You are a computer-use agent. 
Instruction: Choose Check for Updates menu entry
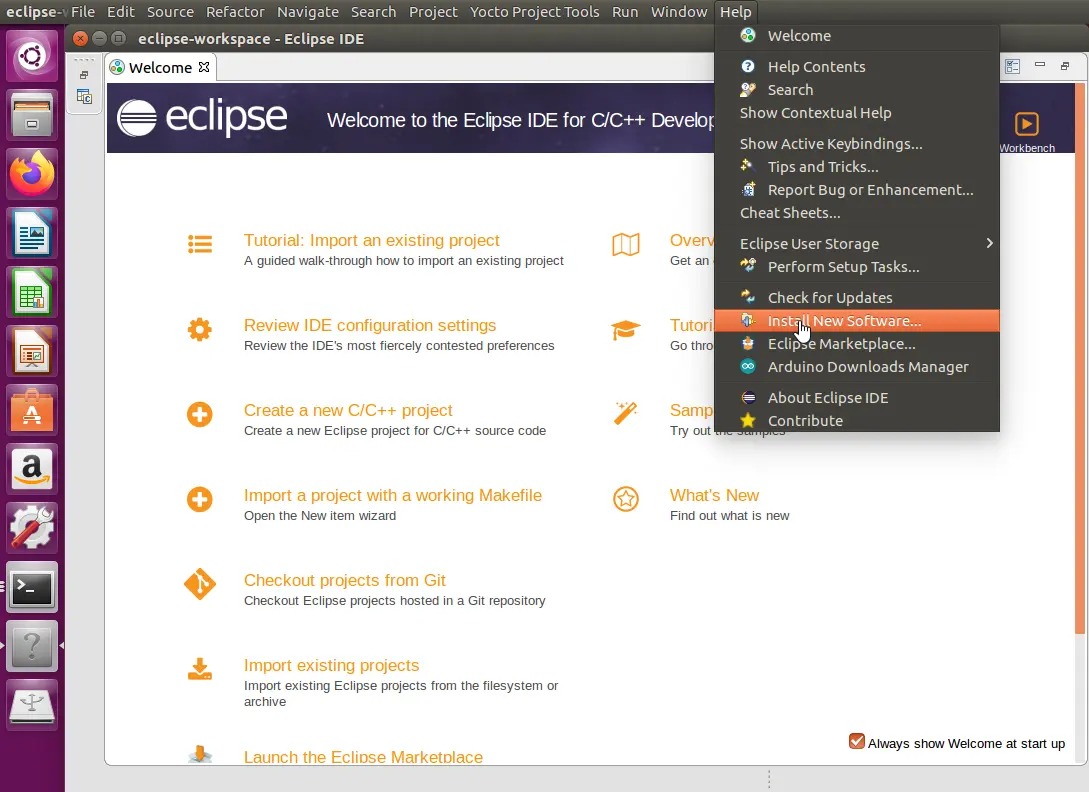click(x=830, y=298)
